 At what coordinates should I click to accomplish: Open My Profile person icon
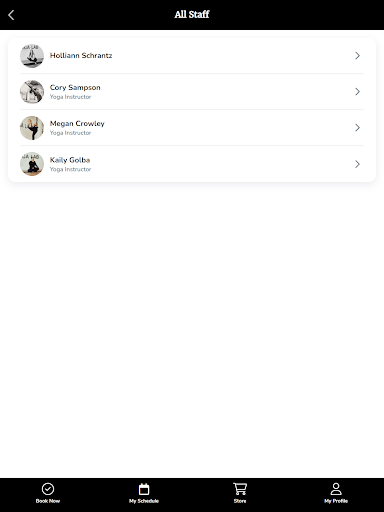click(x=336, y=489)
